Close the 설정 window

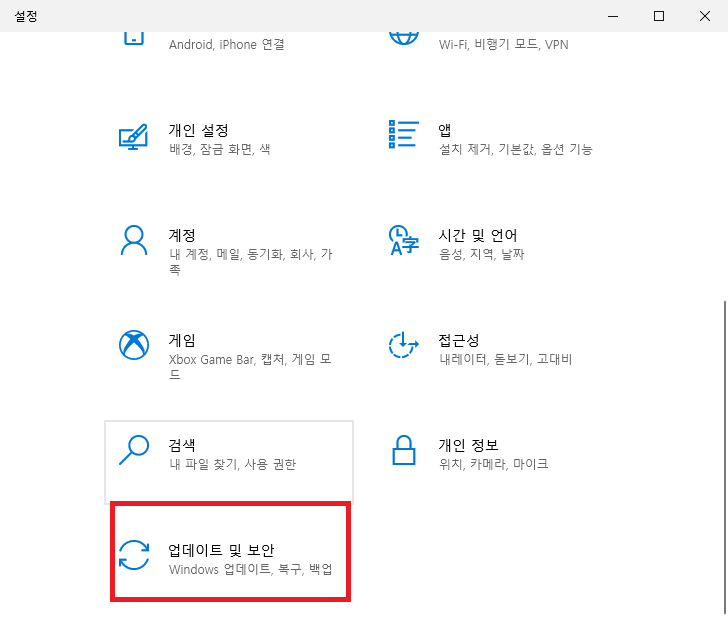point(705,16)
